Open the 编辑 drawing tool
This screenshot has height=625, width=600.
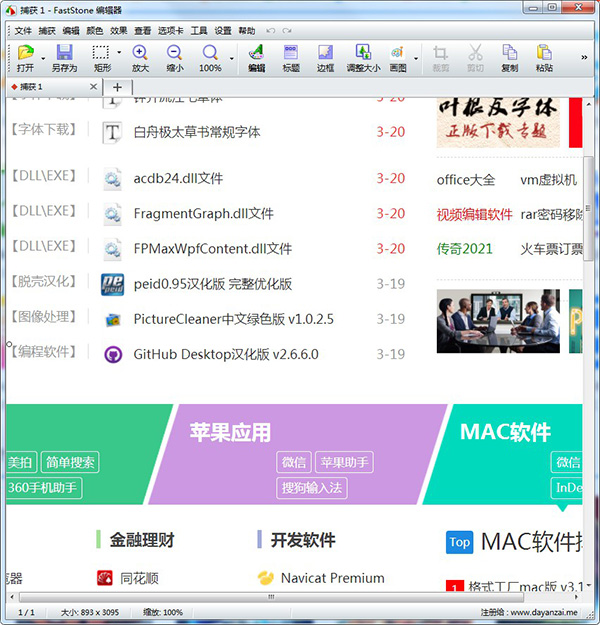(256, 58)
